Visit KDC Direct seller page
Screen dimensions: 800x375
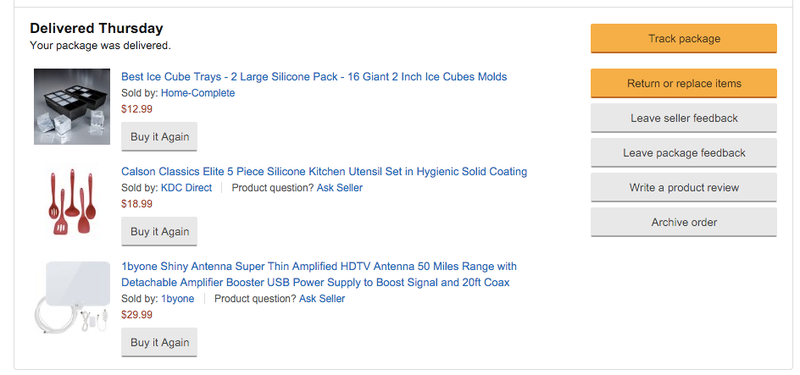[x=186, y=188]
